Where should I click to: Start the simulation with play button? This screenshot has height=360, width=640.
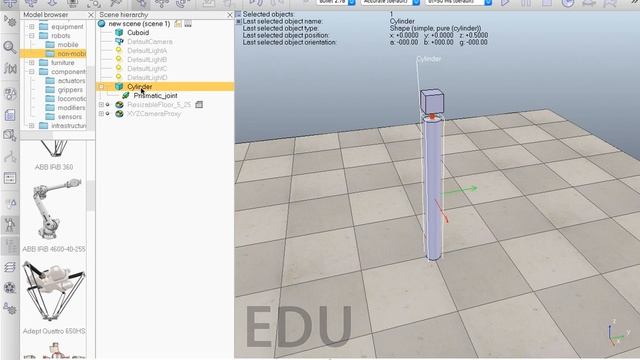[505, 3]
